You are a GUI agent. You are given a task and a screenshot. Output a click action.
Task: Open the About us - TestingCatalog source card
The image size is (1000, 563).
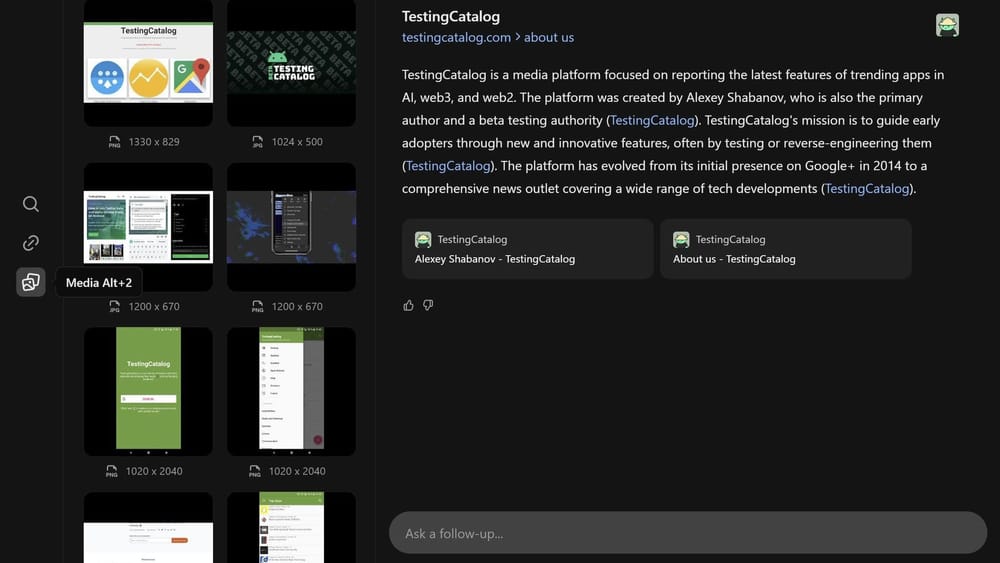tap(785, 249)
